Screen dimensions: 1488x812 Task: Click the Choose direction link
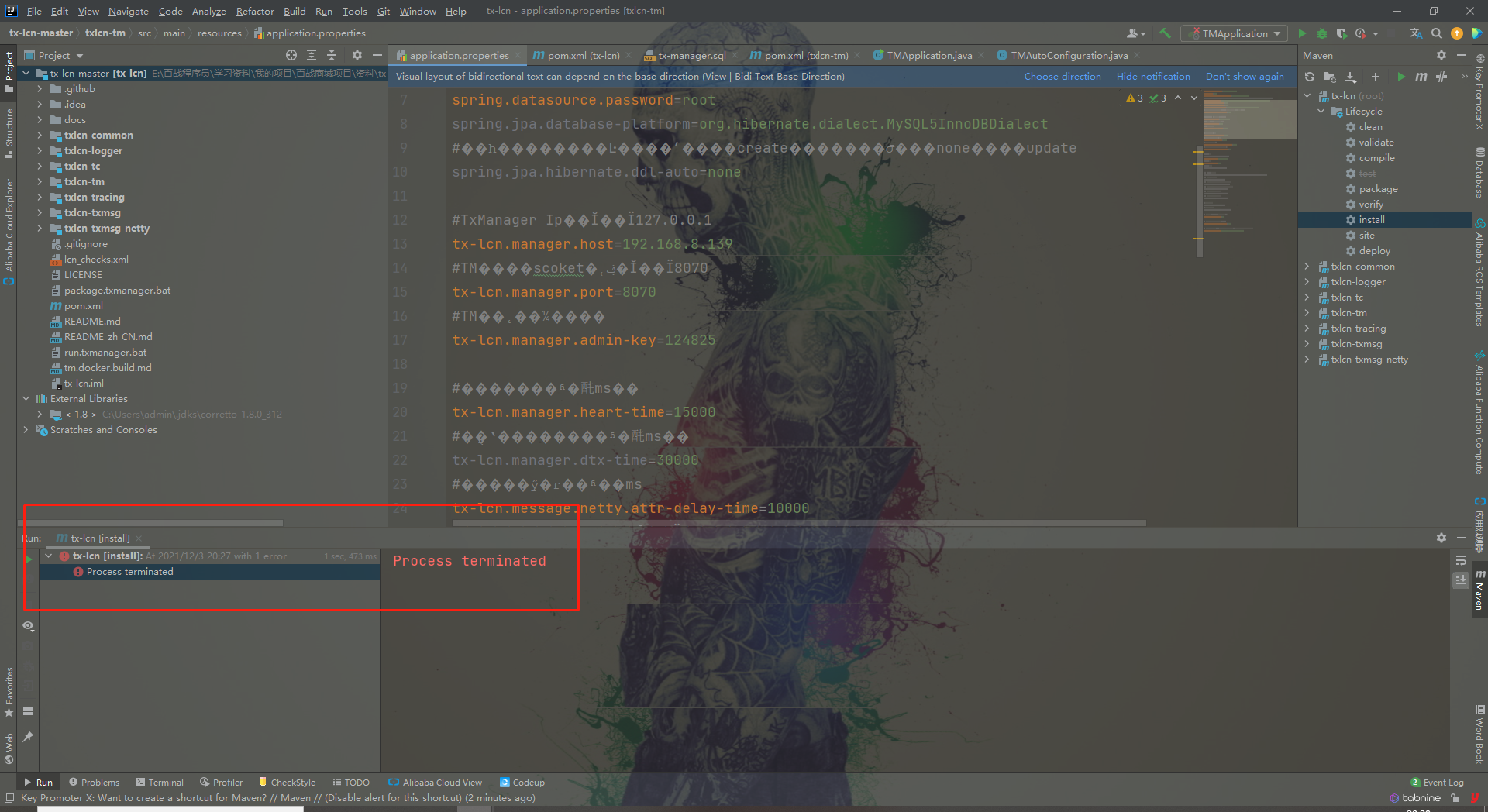coord(1062,77)
